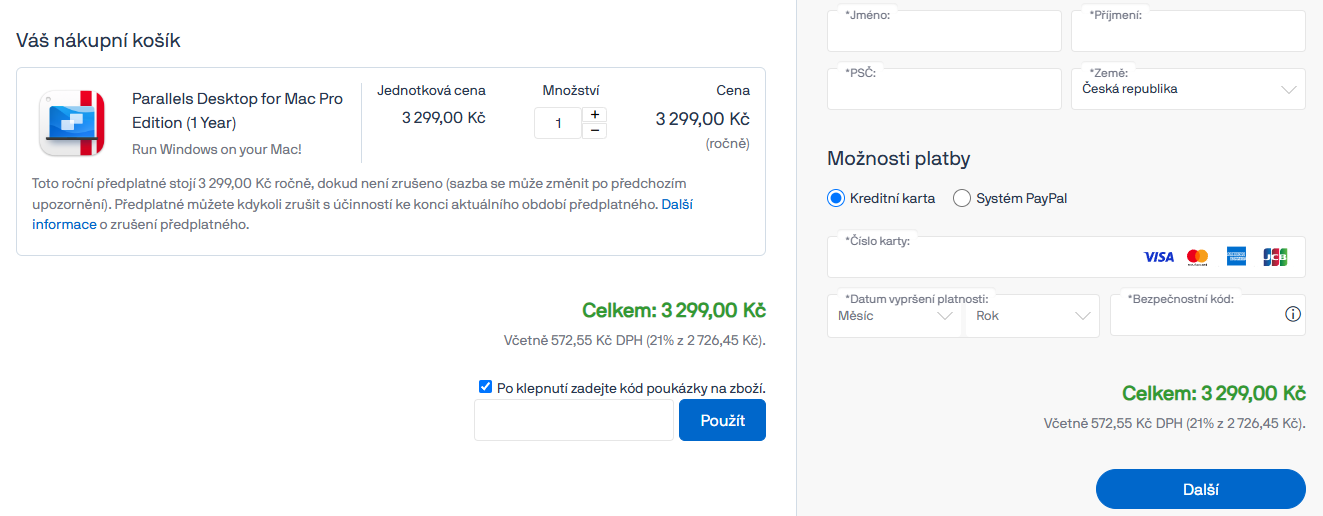Image resolution: width=1323 pixels, height=516 pixels.
Task: Open the Země country dropdown
Action: pos(1188,89)
